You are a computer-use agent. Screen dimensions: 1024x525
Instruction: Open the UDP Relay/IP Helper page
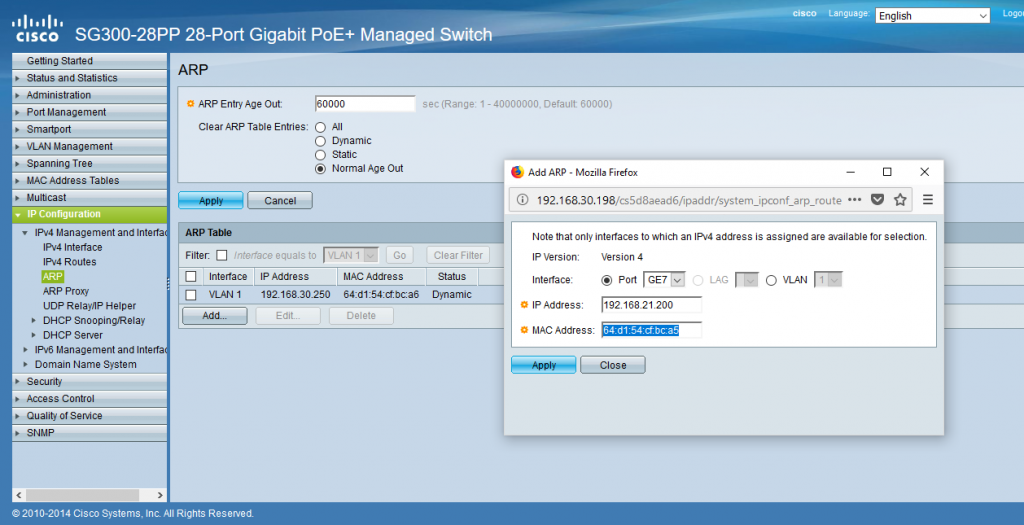pyautogui.click(x=89, y=306)
